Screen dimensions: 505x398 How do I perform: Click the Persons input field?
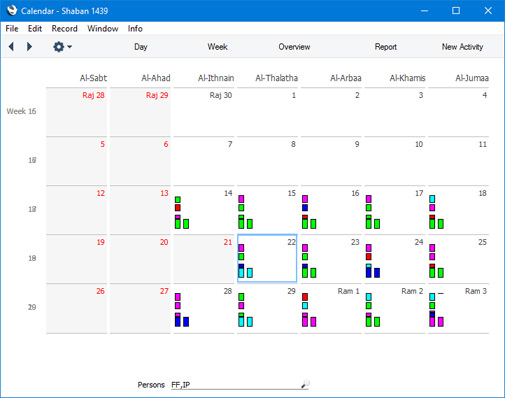pyautogui.click(x=236, y=385)
